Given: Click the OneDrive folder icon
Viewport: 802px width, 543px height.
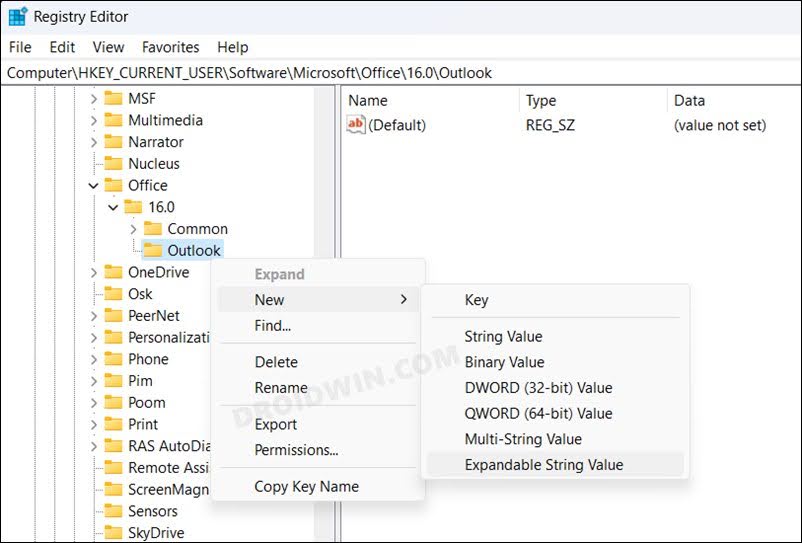Looking at the screenshot, I should pos(114,272).
